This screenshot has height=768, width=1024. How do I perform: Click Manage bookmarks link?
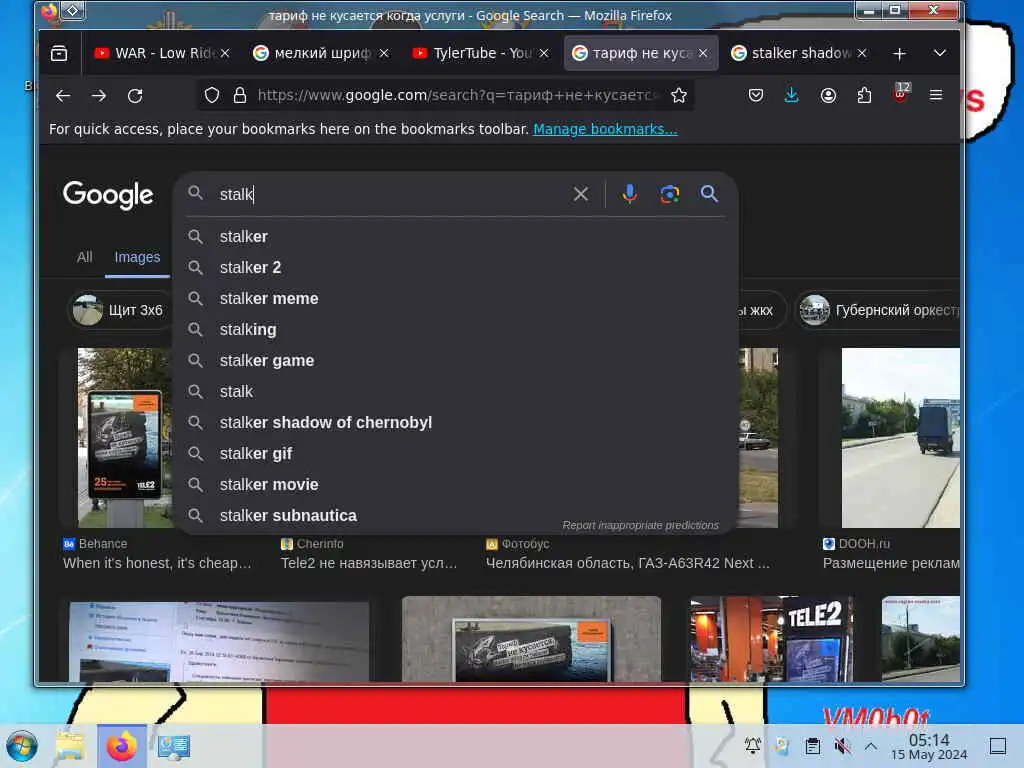(605, 129)
